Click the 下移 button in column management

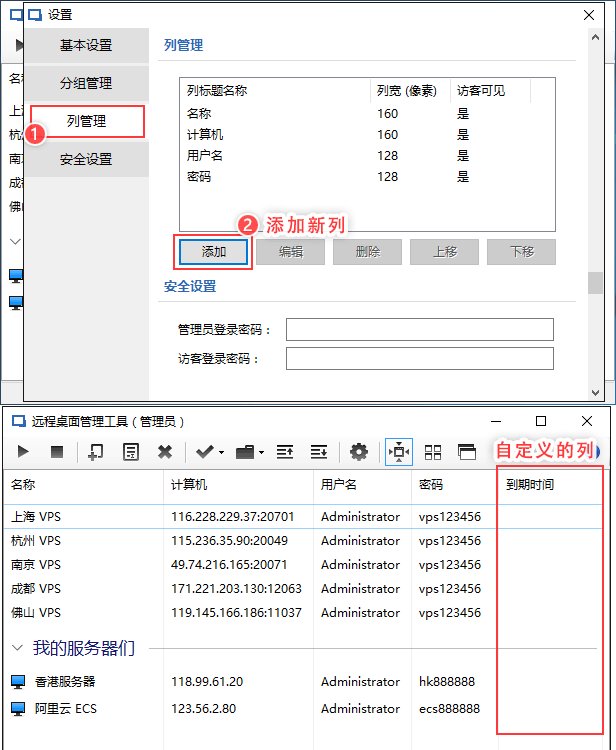pyautogui.click(x=521, y=252)
